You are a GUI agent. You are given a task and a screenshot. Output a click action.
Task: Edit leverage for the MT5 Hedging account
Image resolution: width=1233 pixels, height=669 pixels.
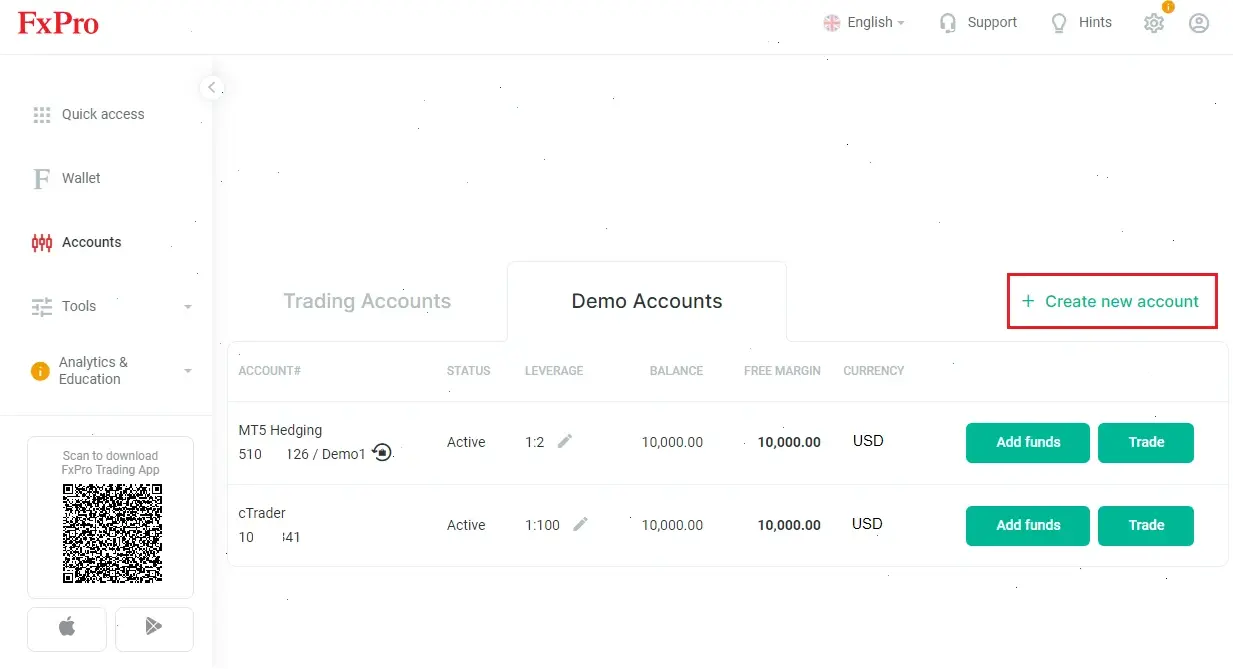(x=564, y=440)
